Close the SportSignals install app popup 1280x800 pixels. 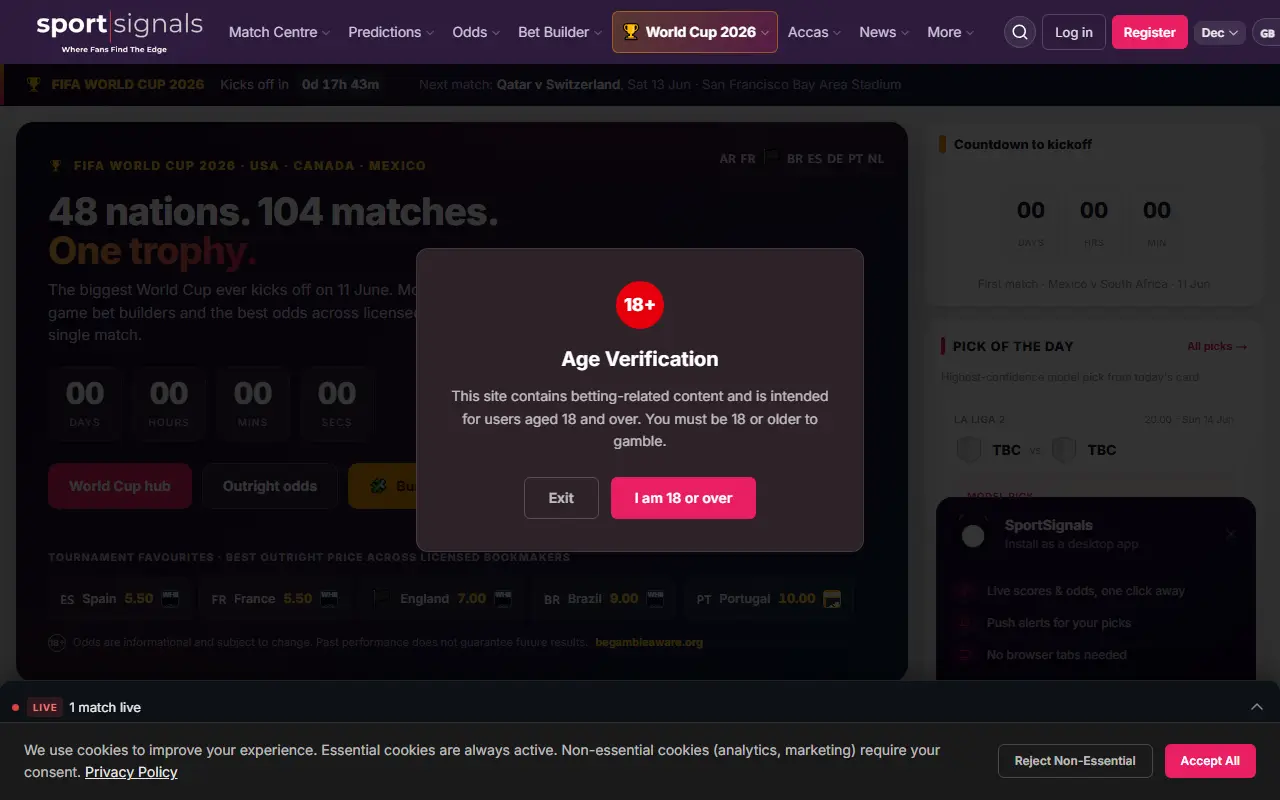click(1231, 534)
